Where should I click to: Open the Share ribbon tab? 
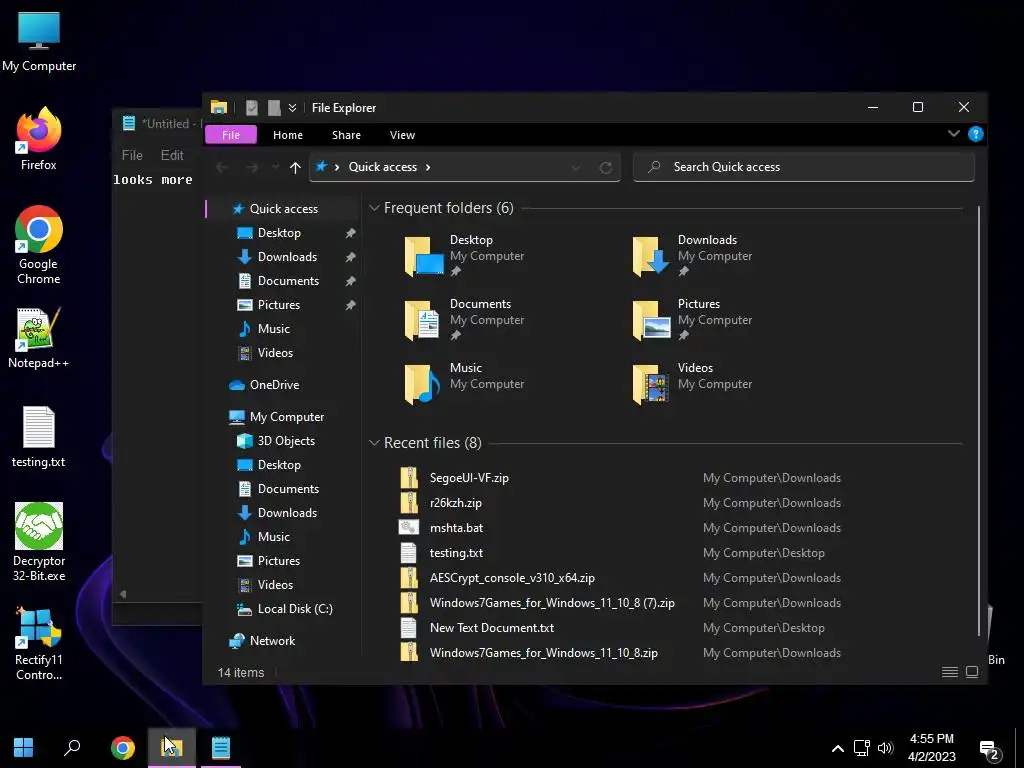346,135
